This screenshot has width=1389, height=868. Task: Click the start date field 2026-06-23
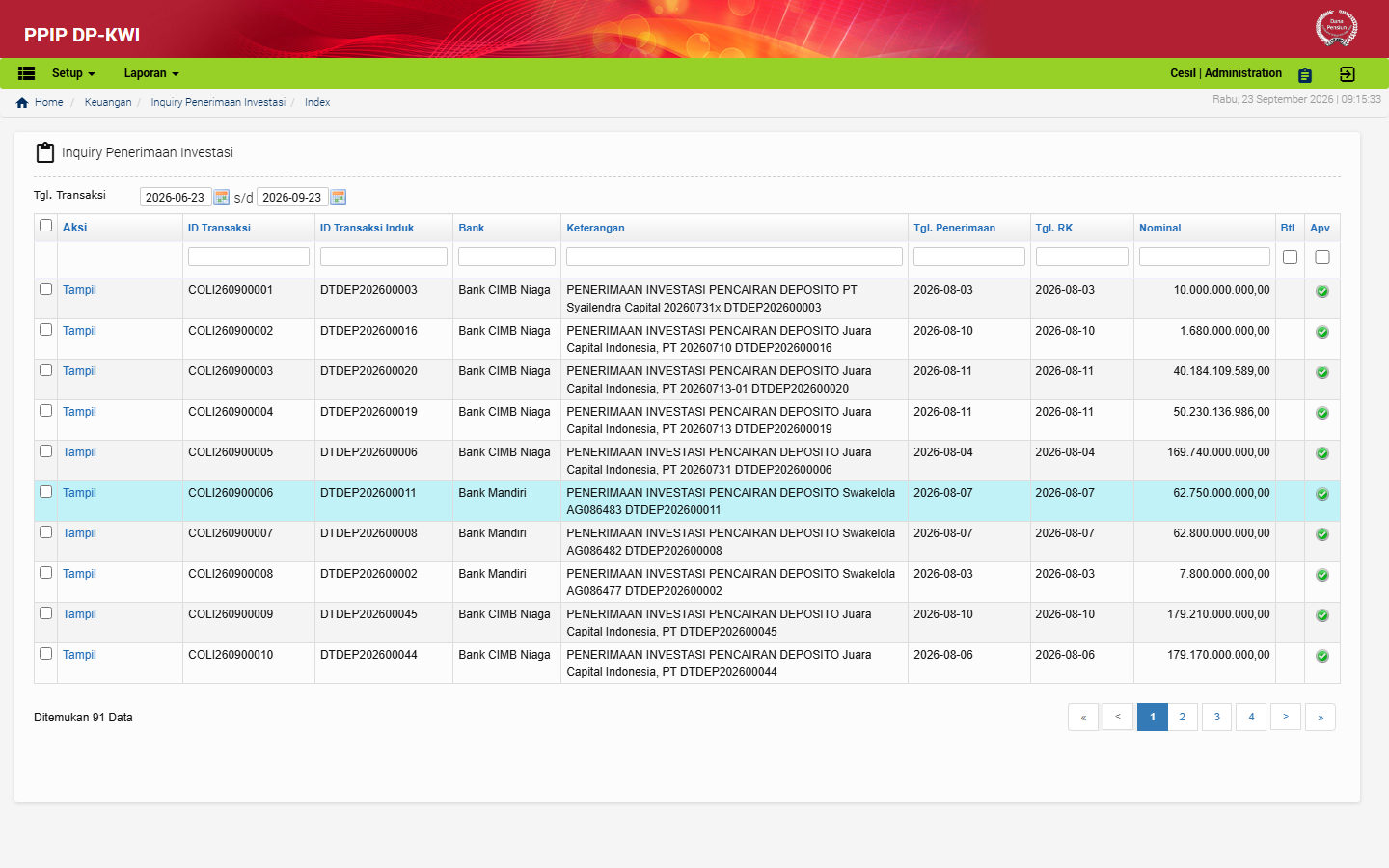pyautogui.click(x=176, y=197)
